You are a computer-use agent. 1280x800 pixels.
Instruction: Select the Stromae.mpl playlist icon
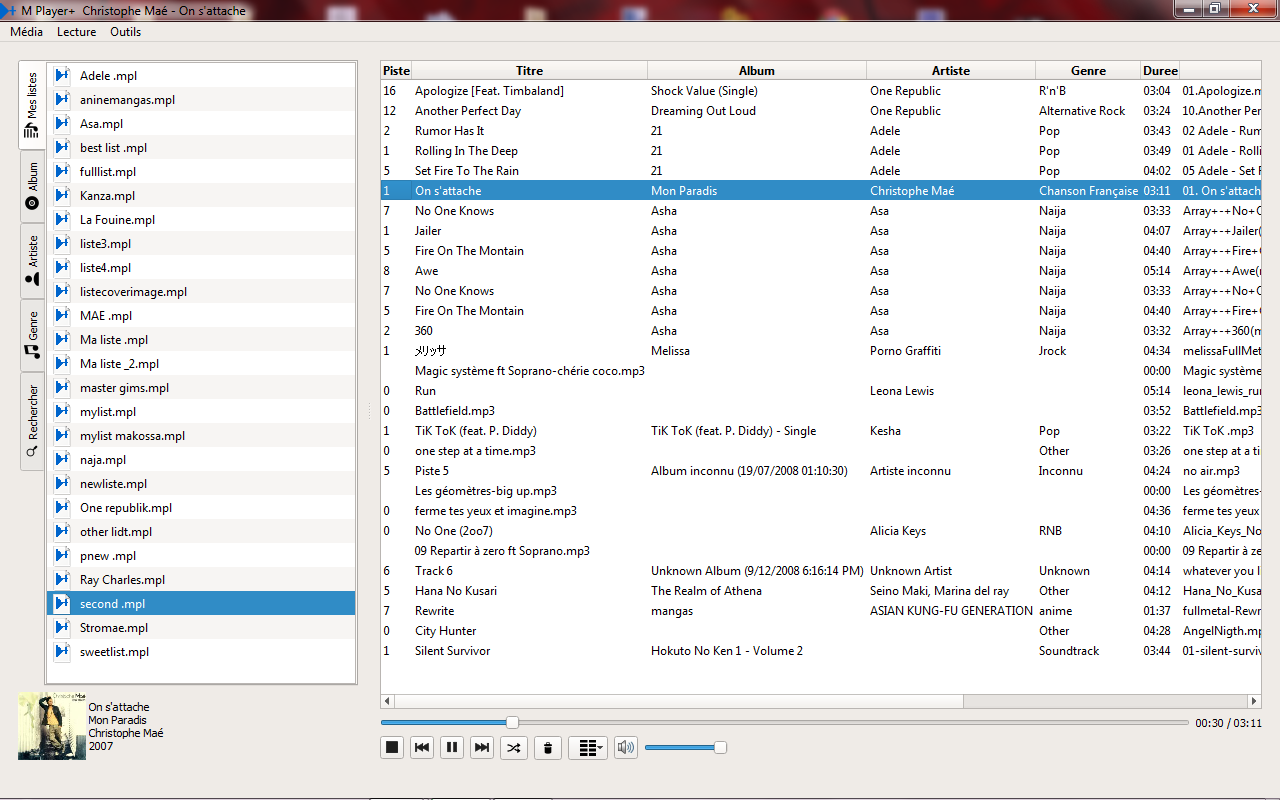coord(62,628)
